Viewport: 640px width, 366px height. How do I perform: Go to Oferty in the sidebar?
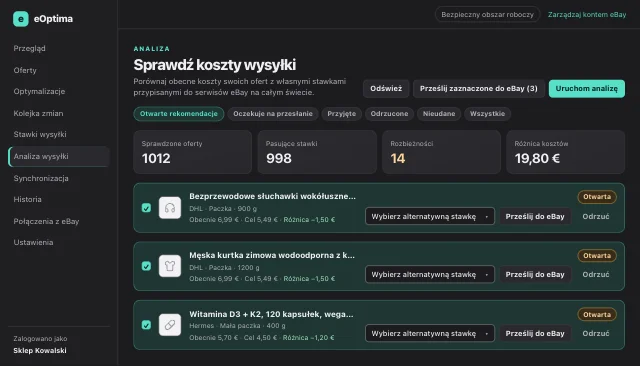tap(25, 70)
